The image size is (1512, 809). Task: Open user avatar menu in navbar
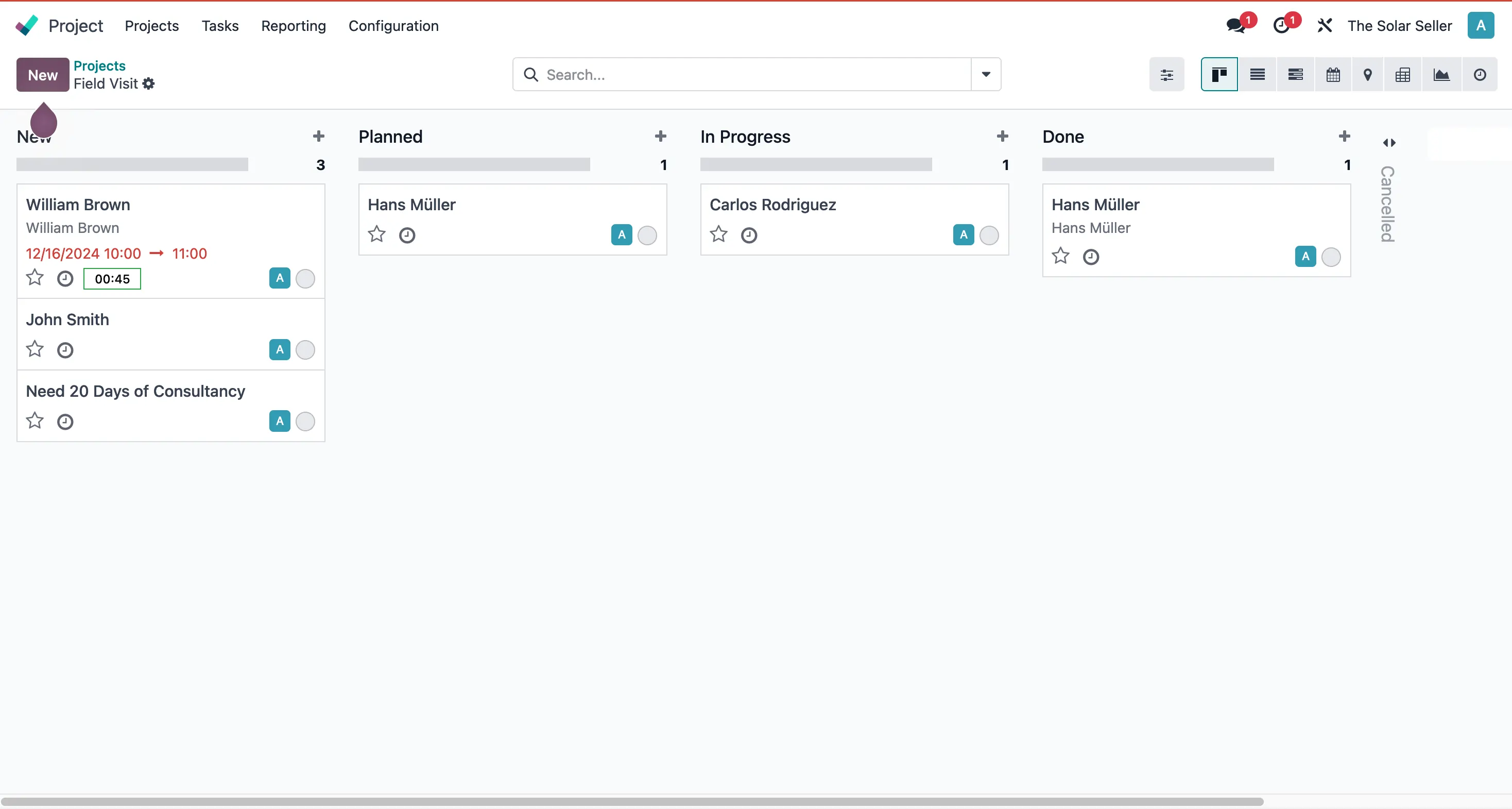[x=1480, y=25]
